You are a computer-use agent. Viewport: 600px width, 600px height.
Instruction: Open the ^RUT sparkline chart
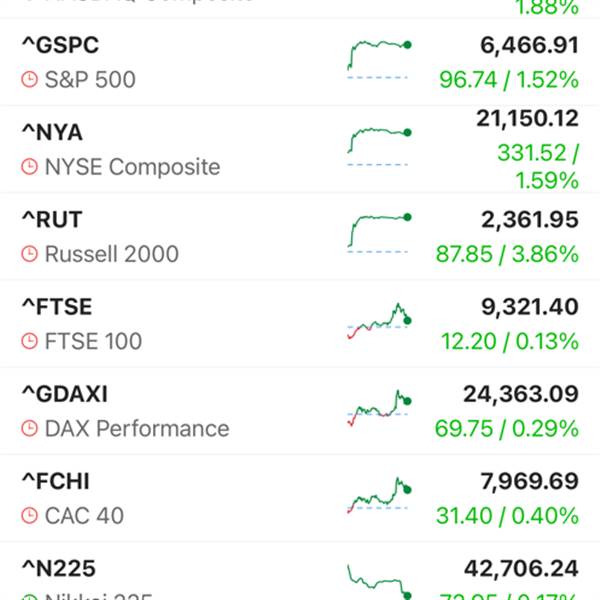pyautogui.click(x=379, y=233)
